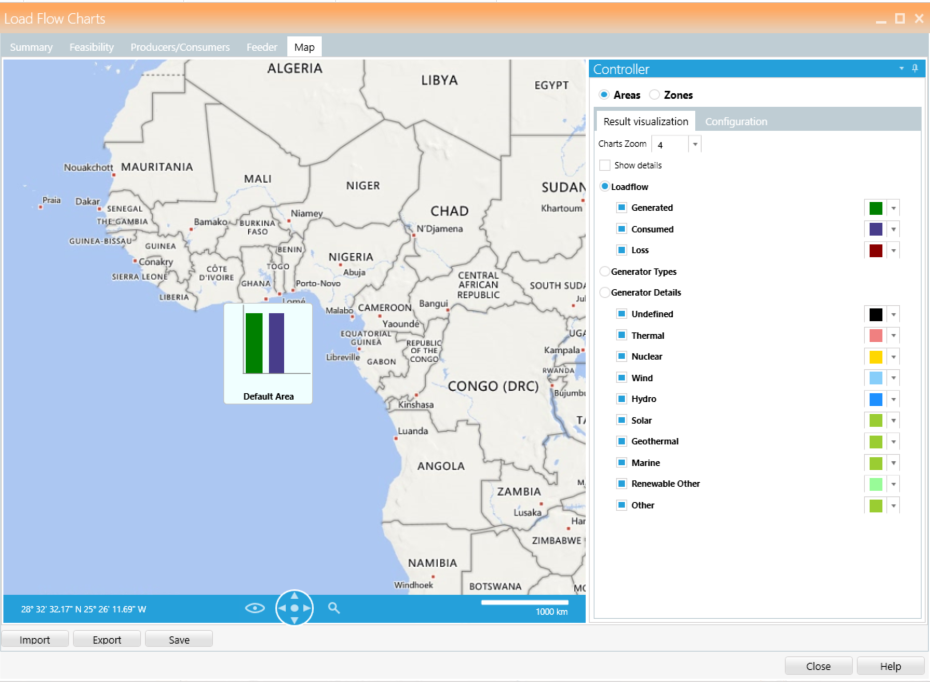930x682 pixels.
Task: Switch to the Feeder tab
Action: tap(262, 47)
